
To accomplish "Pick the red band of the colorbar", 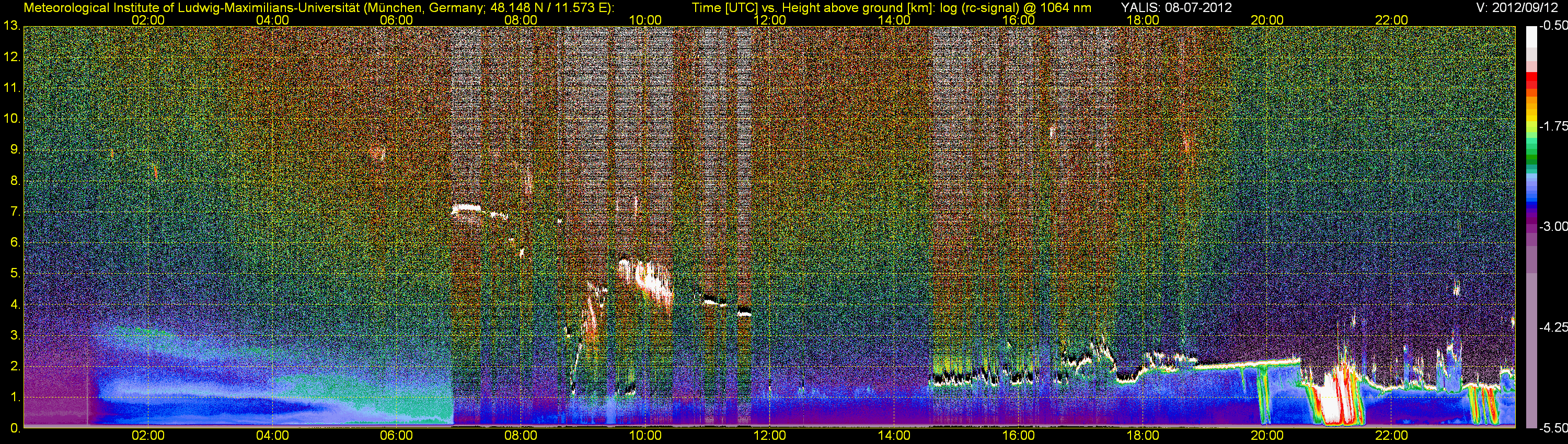I will coord(1531,81).
